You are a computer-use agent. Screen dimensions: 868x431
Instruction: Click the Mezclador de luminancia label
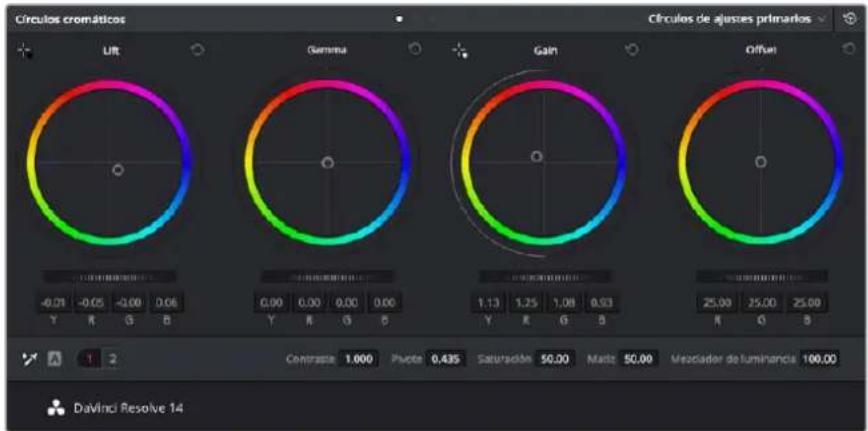tap(733, 359)
